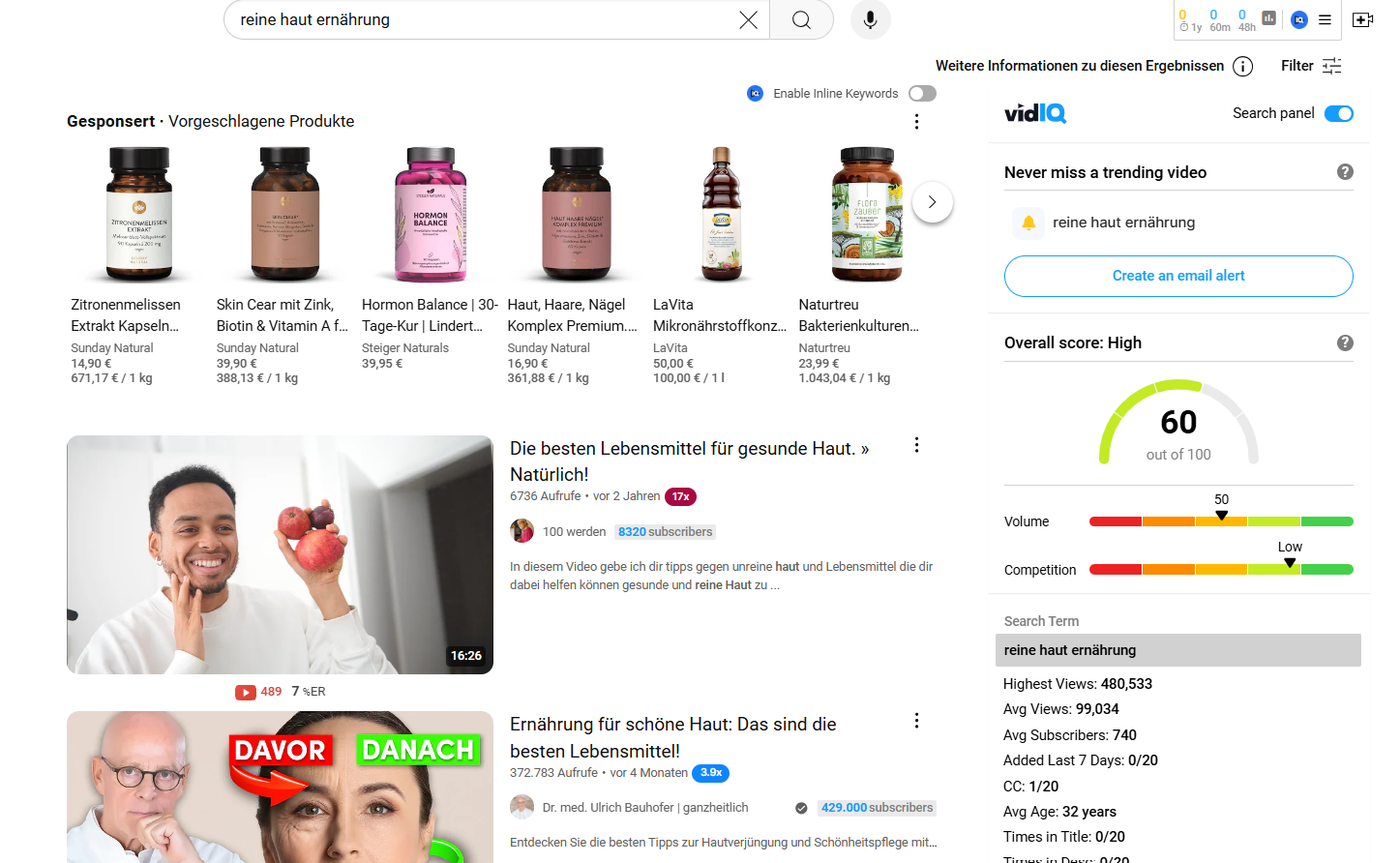
Task: Click inside the search text field
Action: coord(484,20)
